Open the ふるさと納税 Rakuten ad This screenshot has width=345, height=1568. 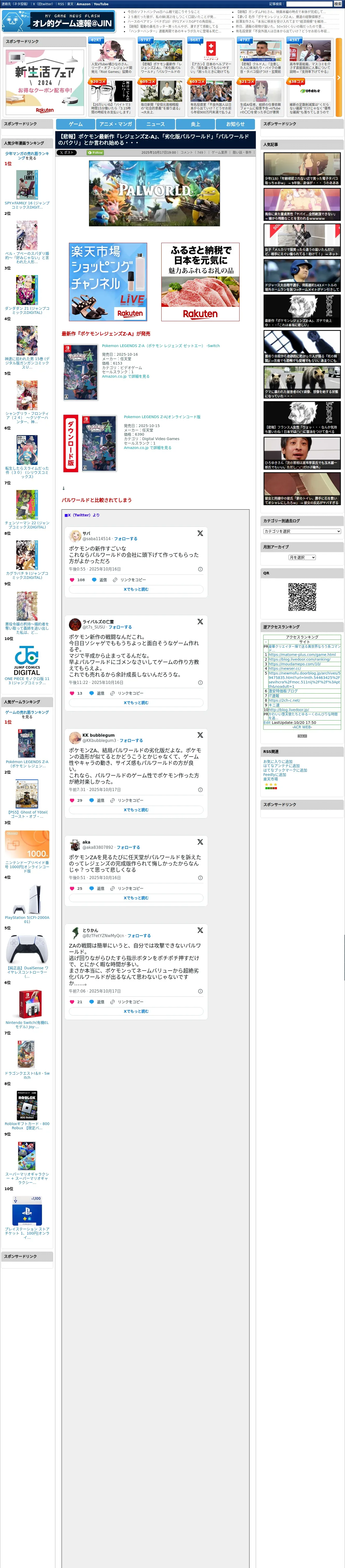200,282
